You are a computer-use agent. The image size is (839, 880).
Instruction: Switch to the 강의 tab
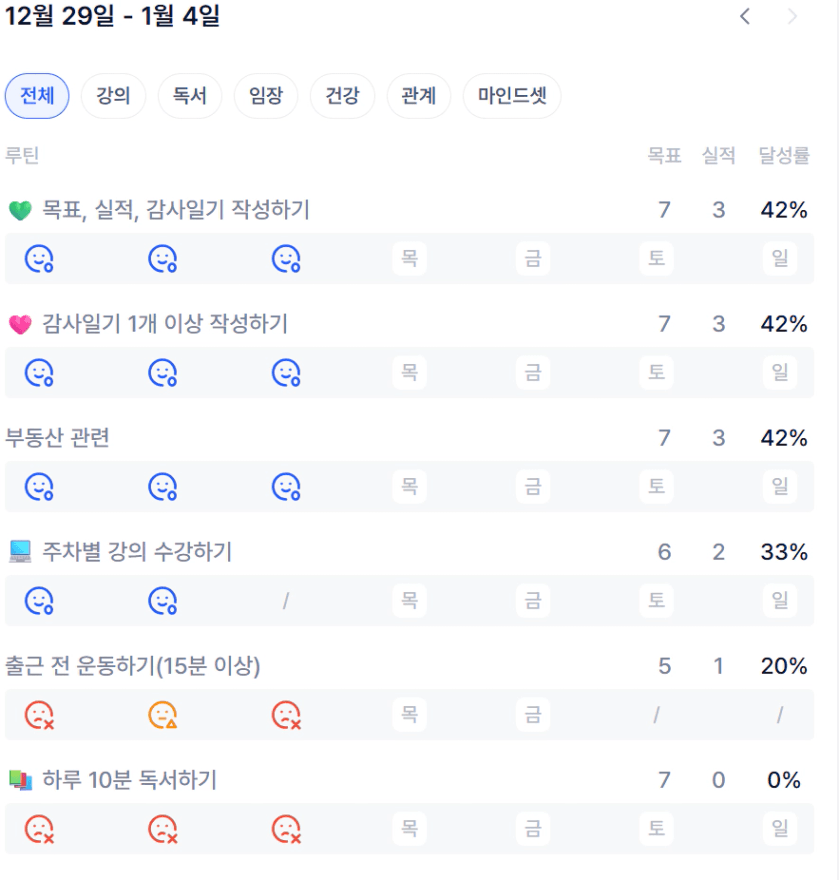[x=113, y=96]
